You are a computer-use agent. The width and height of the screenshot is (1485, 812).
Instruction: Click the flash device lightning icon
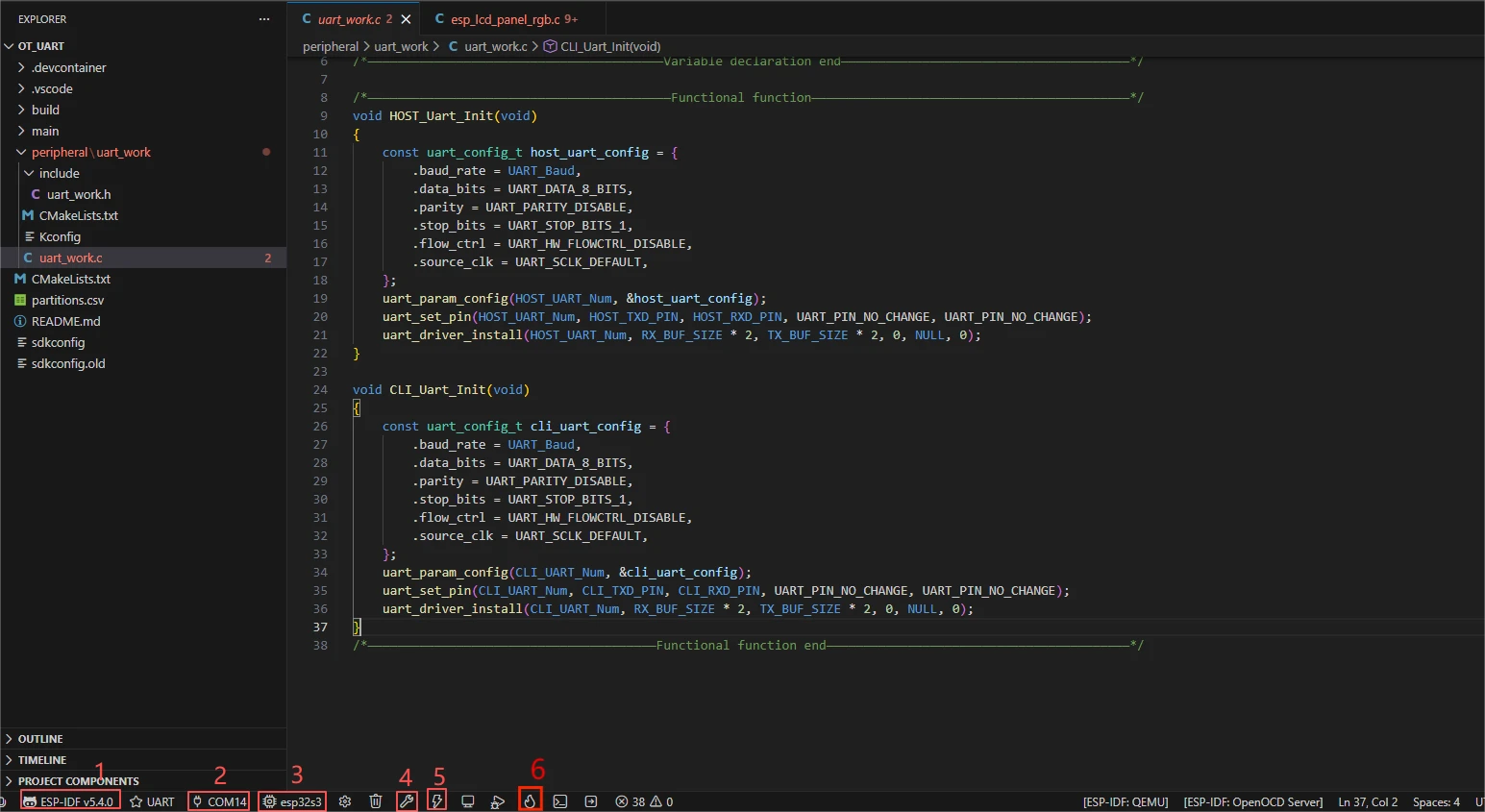click(437, 801)
